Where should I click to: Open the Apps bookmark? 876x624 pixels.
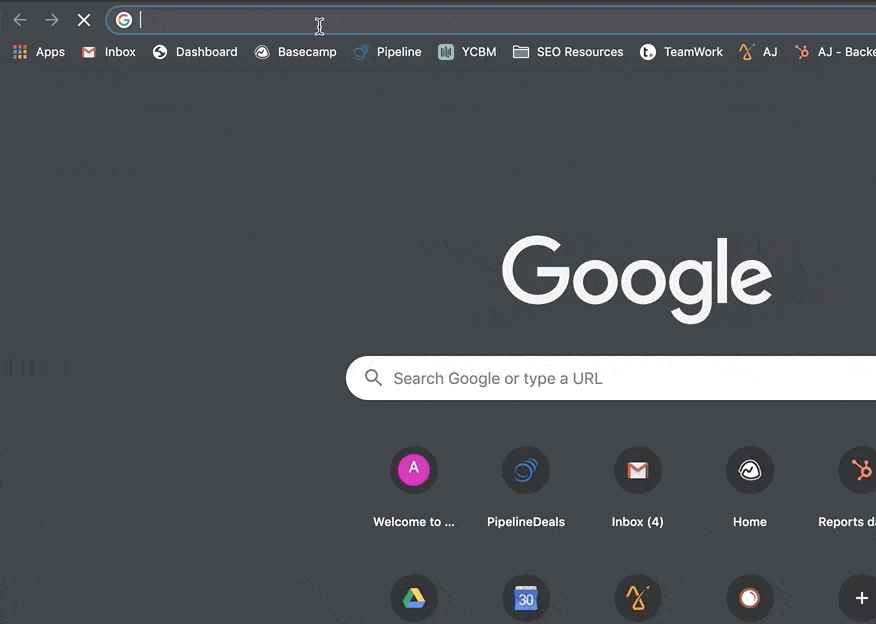point(39,52)
